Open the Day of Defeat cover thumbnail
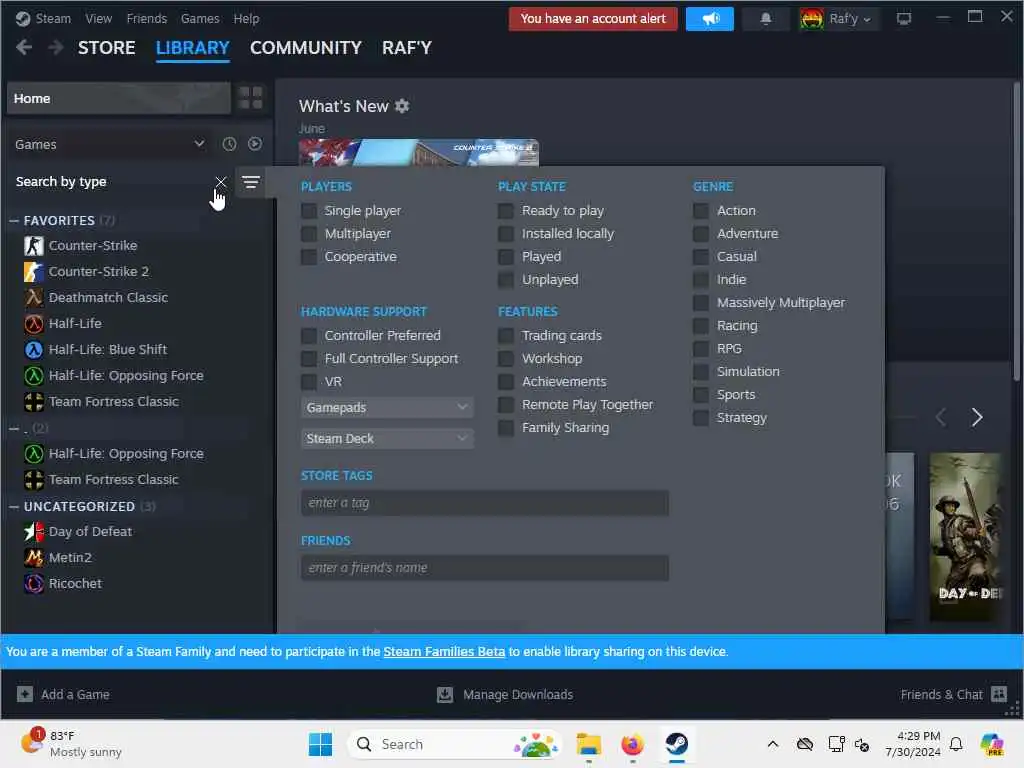The height and width of the screenshot is (768, 1024). point(965,537)
